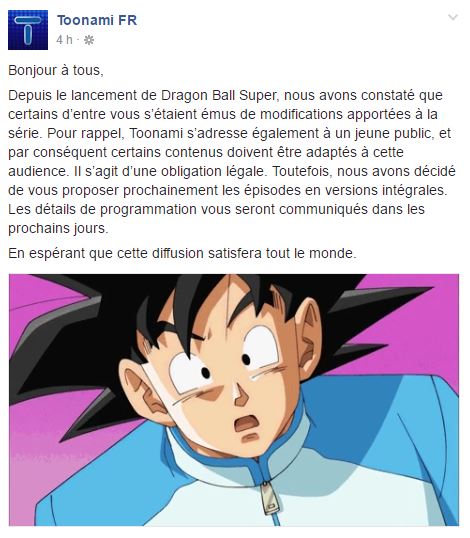Click the greeting line Bonjour à tous
This screenshot has height=538, width=470.
tap(56, 70)
